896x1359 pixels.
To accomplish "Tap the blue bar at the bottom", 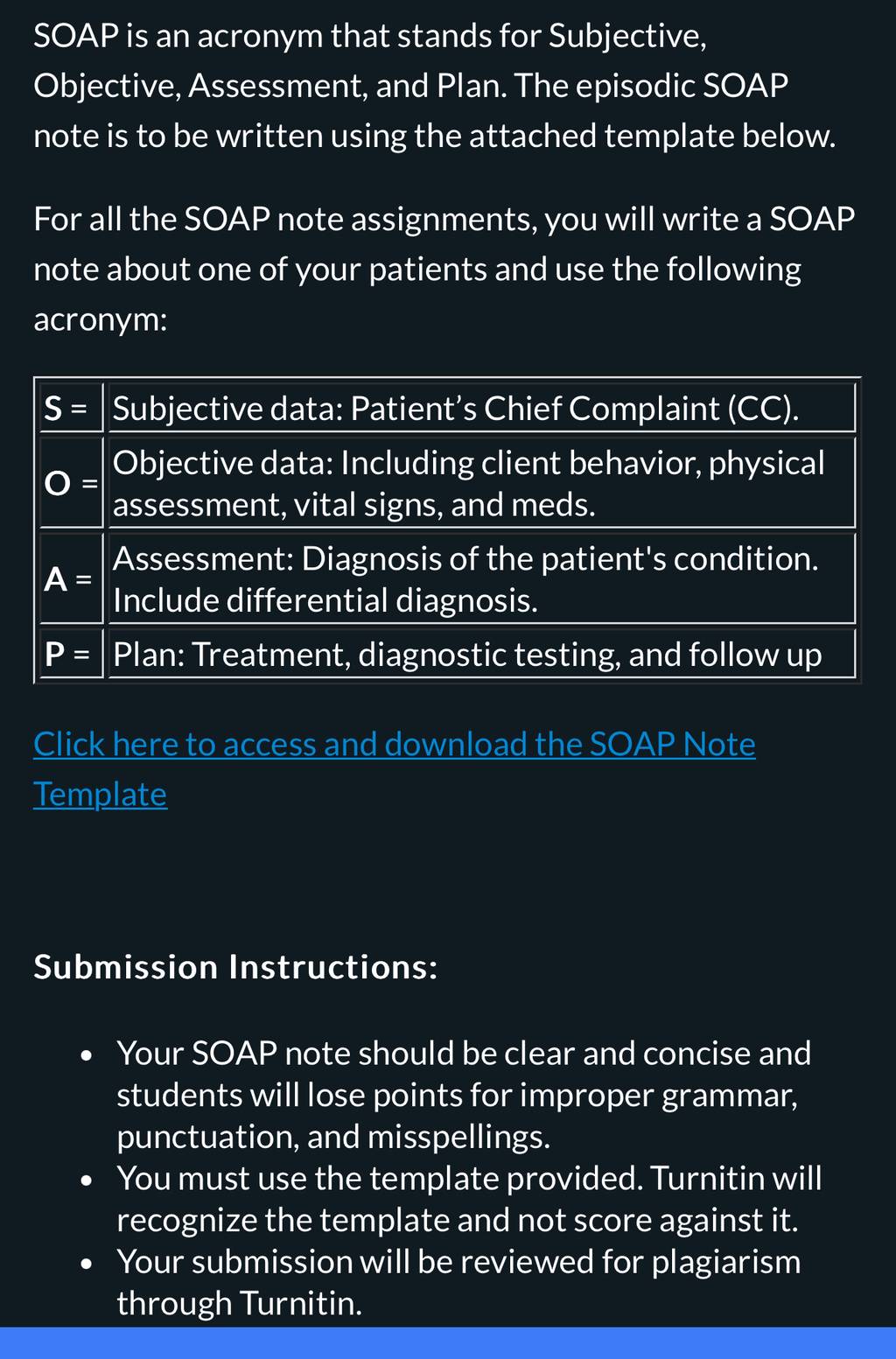I will 448,1343.
